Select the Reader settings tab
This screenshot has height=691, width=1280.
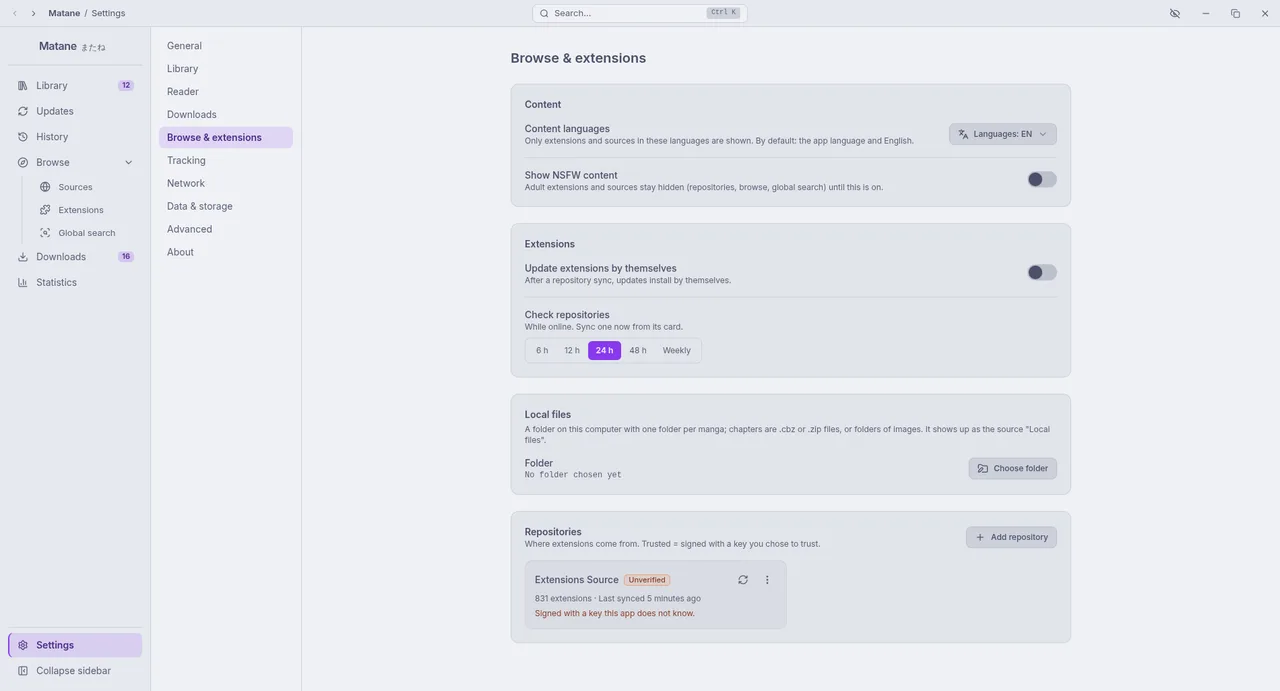(x=226, y=92)
